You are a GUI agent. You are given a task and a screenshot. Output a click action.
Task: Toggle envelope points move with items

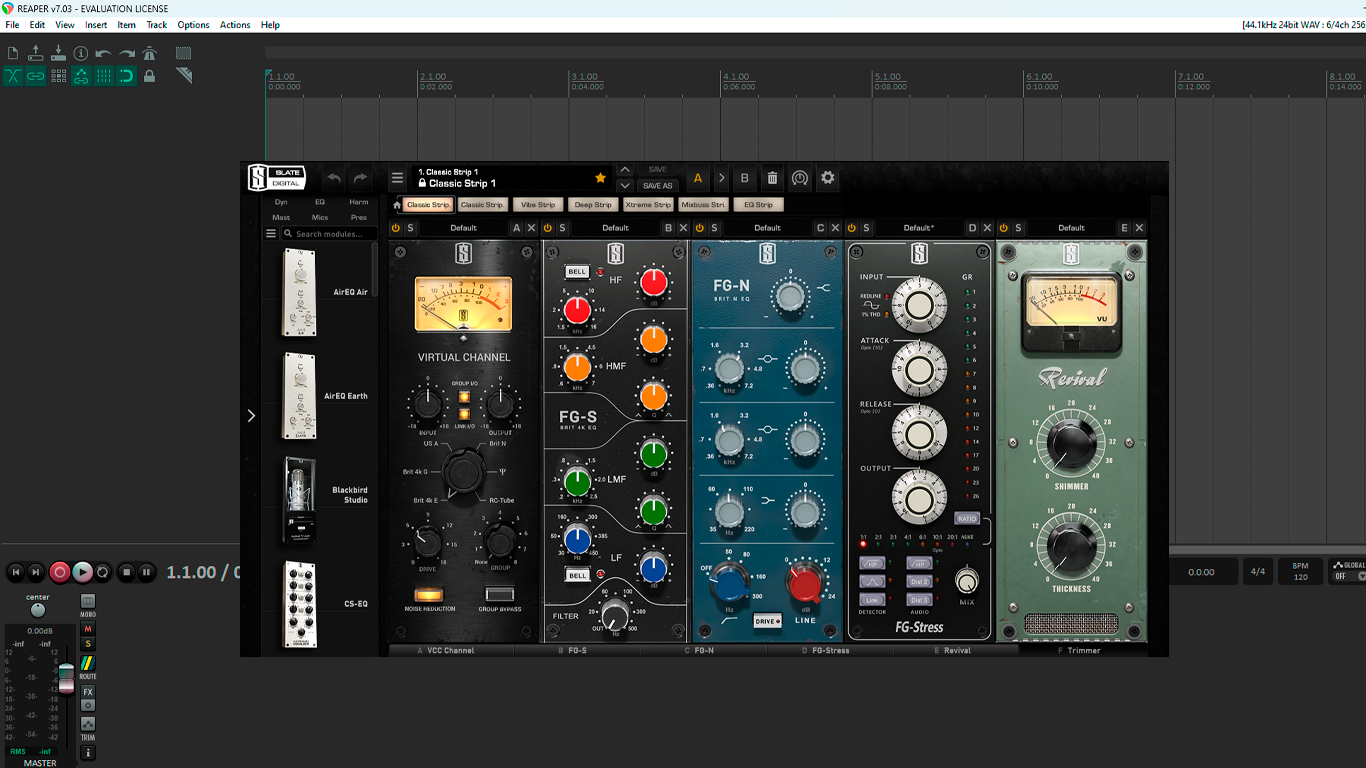81,76
